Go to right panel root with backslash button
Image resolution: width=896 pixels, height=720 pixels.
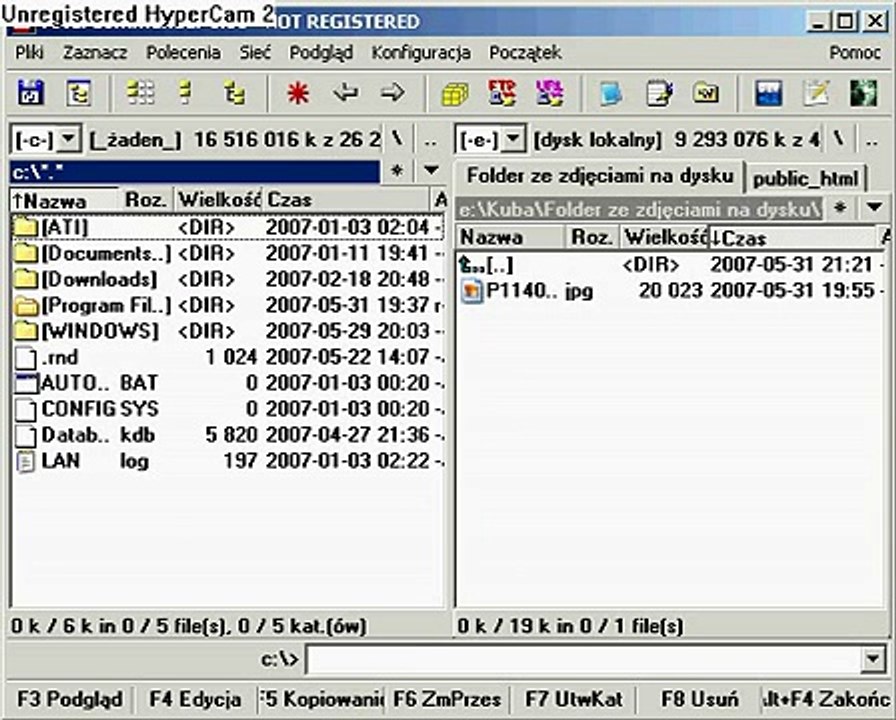pyautogui.click(x=838, y=139)
